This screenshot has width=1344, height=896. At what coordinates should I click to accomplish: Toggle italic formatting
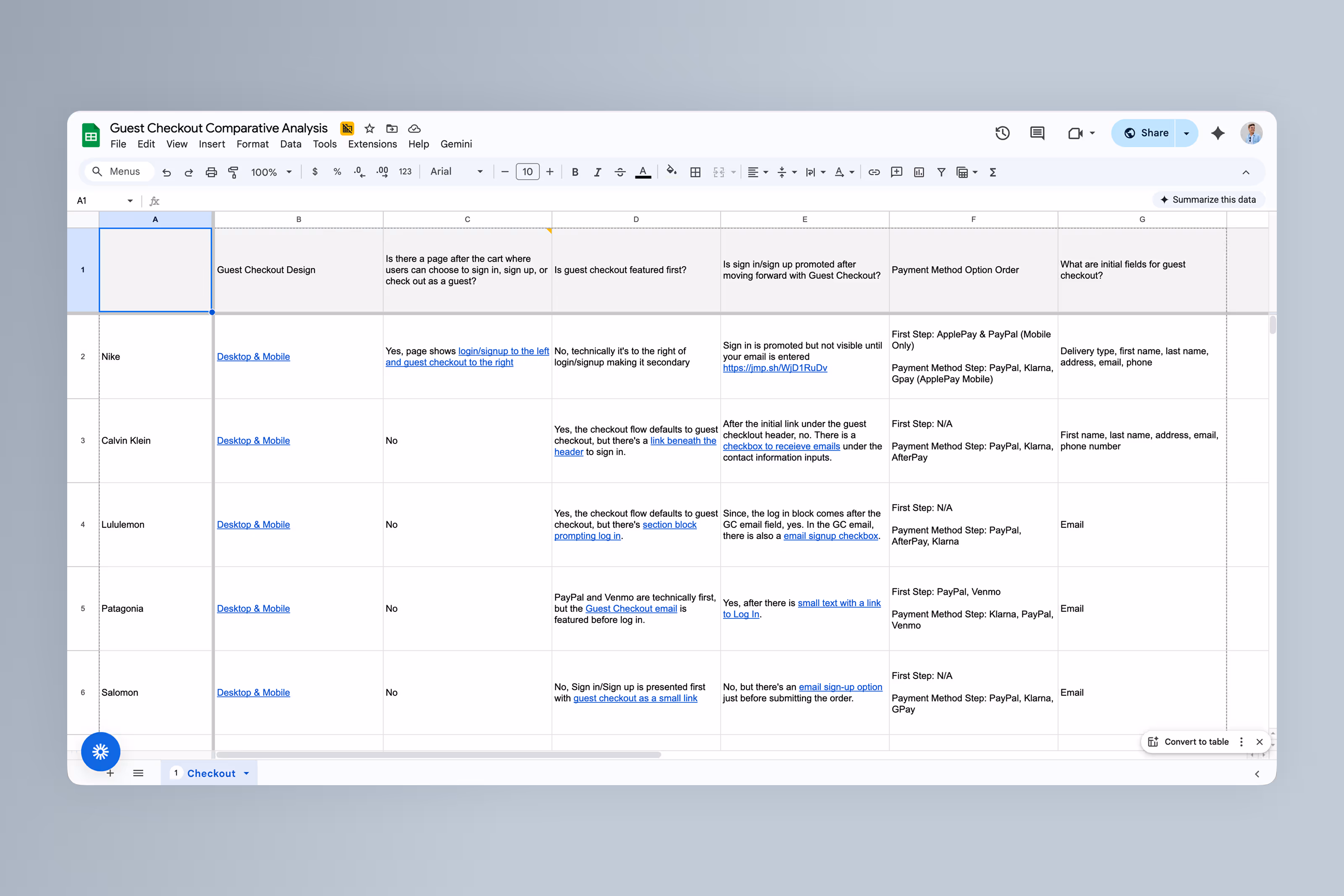pyautogui.click(x=597, y=171)
